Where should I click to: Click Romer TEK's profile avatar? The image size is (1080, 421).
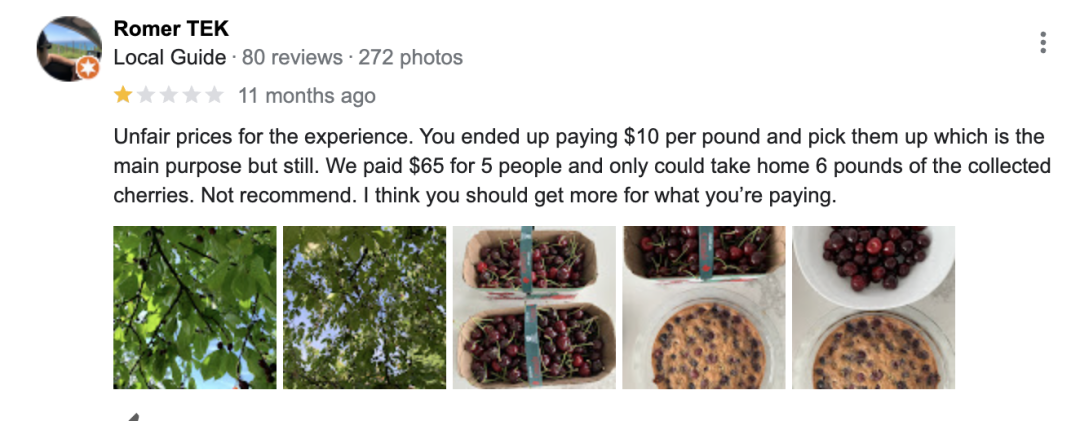click(x=67, y=49)
